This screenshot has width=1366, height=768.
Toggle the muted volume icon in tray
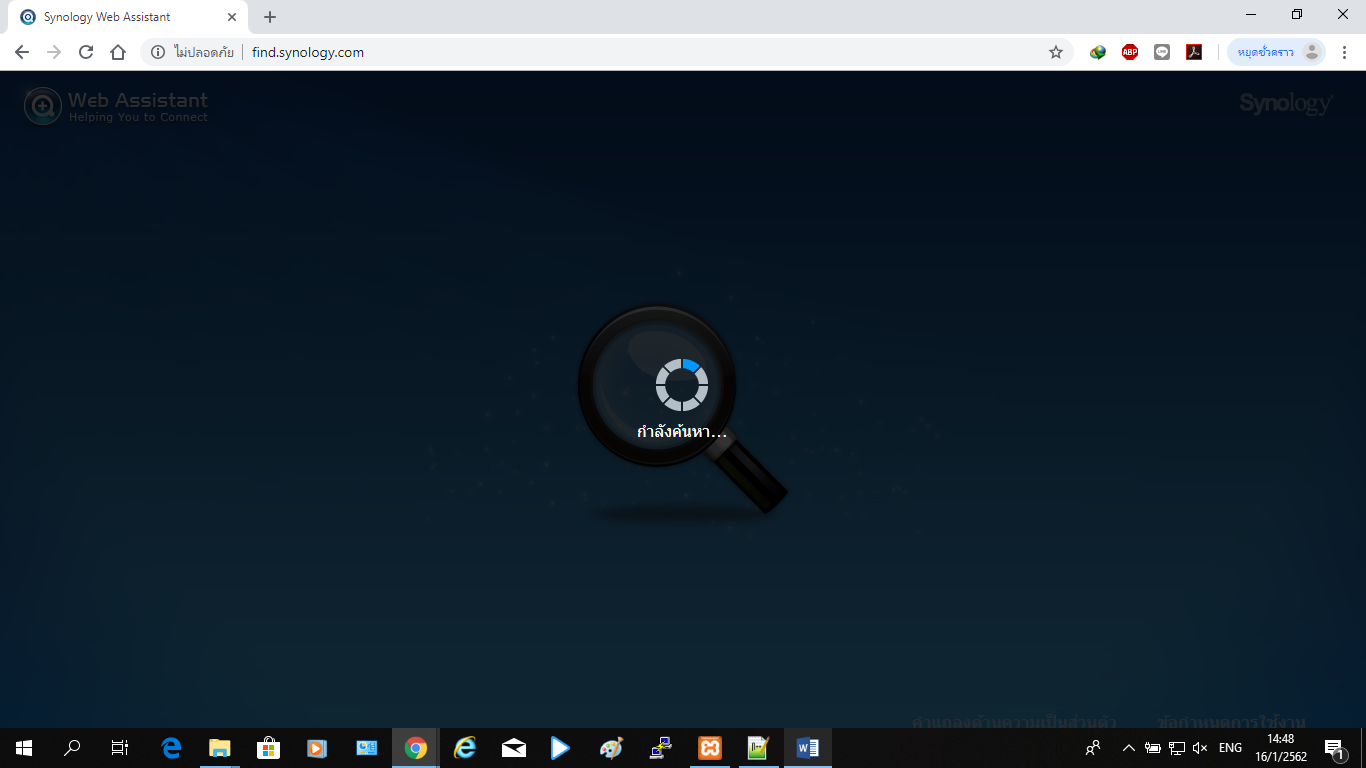click(x=1200, y=748)
